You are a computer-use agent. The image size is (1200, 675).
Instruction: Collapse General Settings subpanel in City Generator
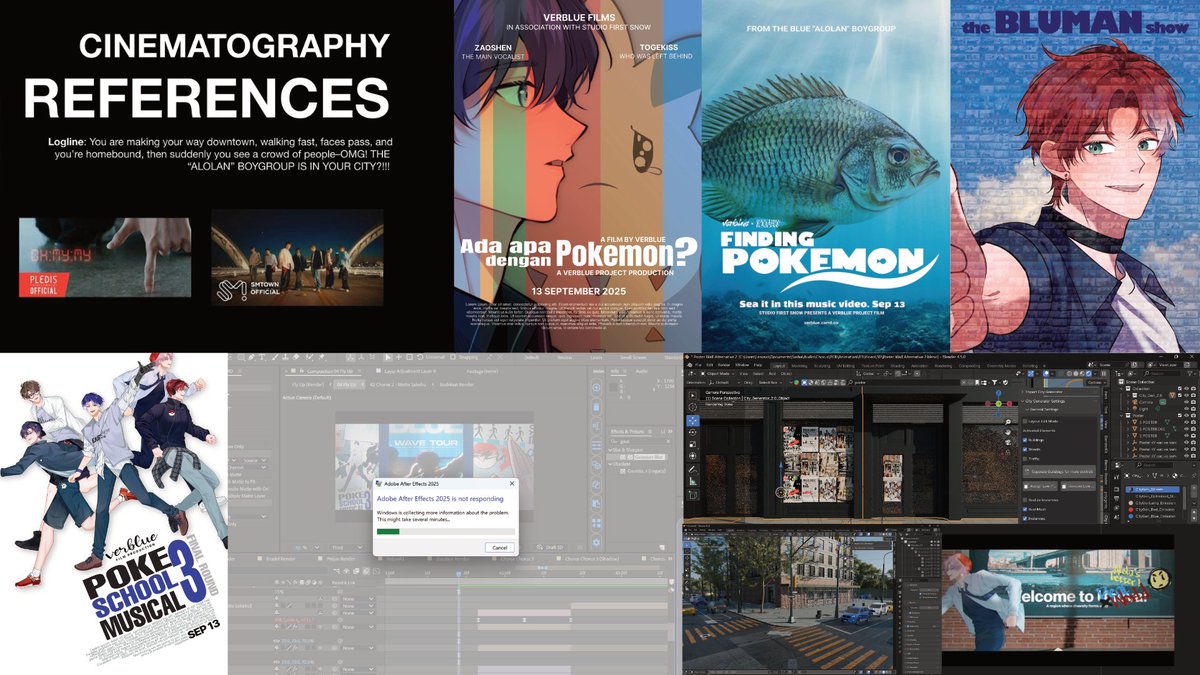[1027, 409]
